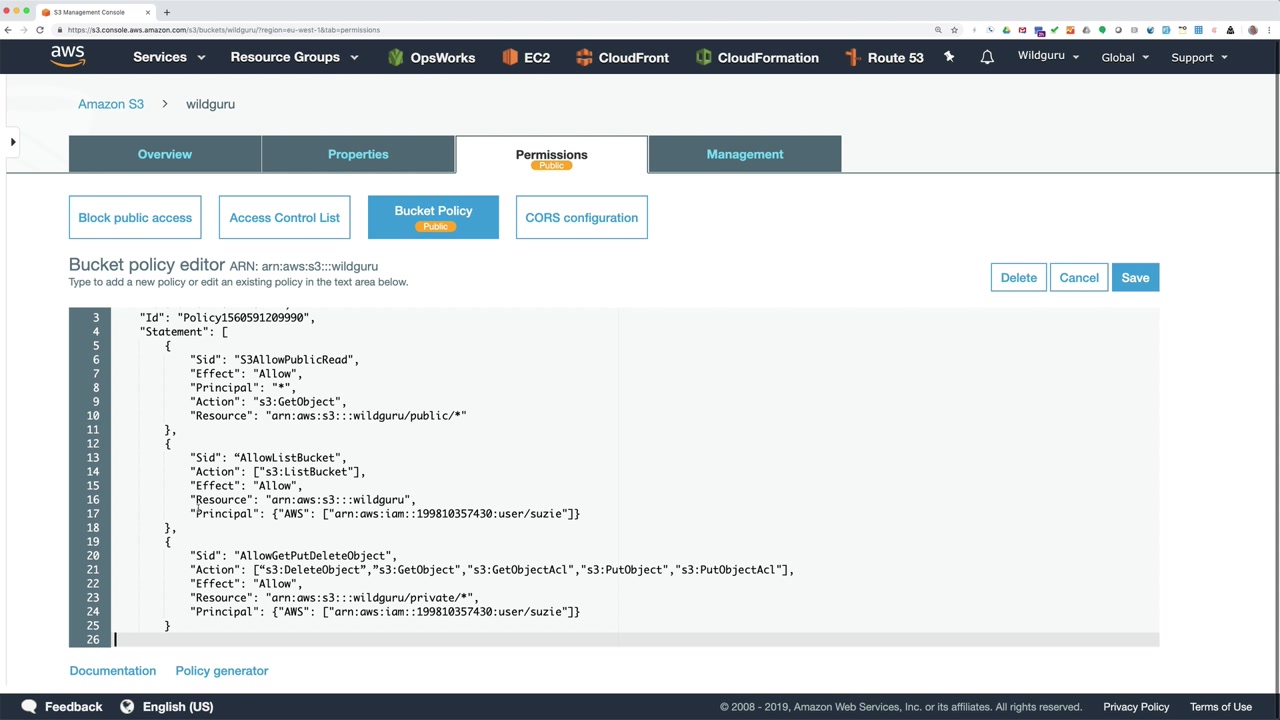Screen dimensions: 1280x720
Task: Switch to the Overview tab
Action: (165, 154)
